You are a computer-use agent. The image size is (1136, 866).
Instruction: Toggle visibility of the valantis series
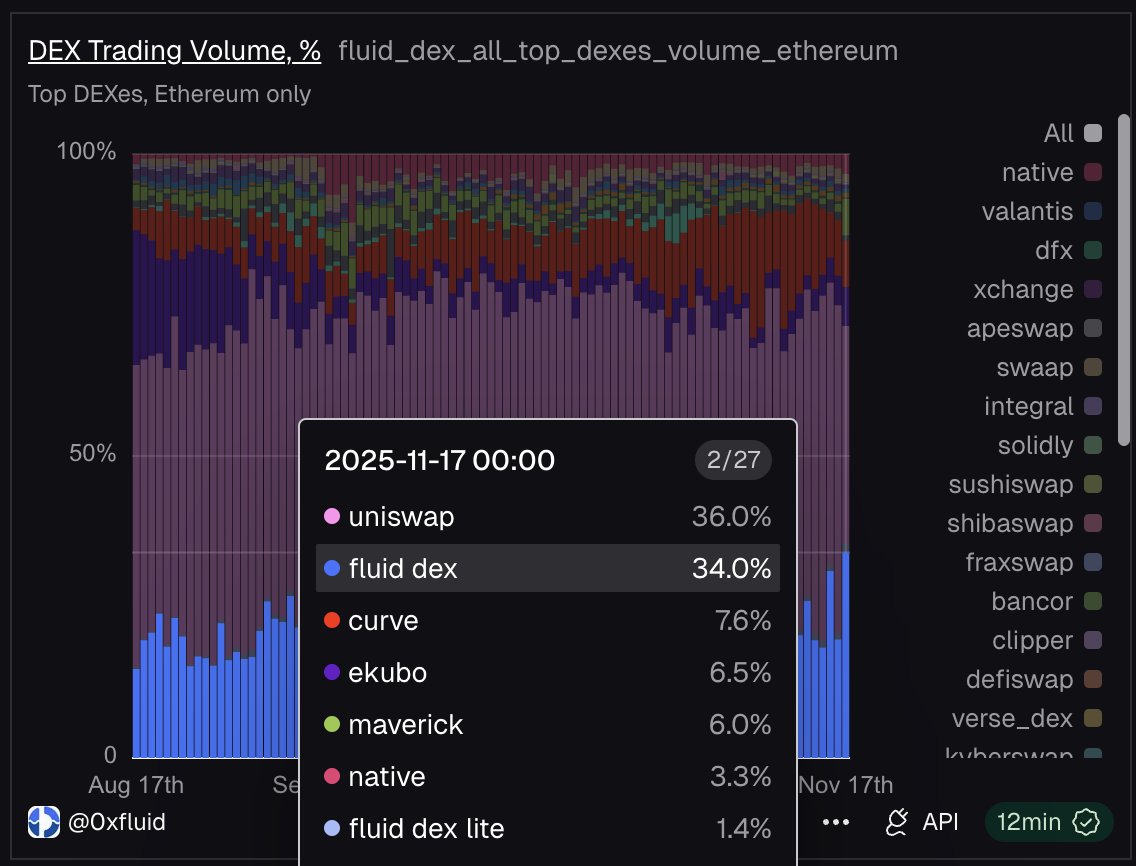pos(1091,210)
